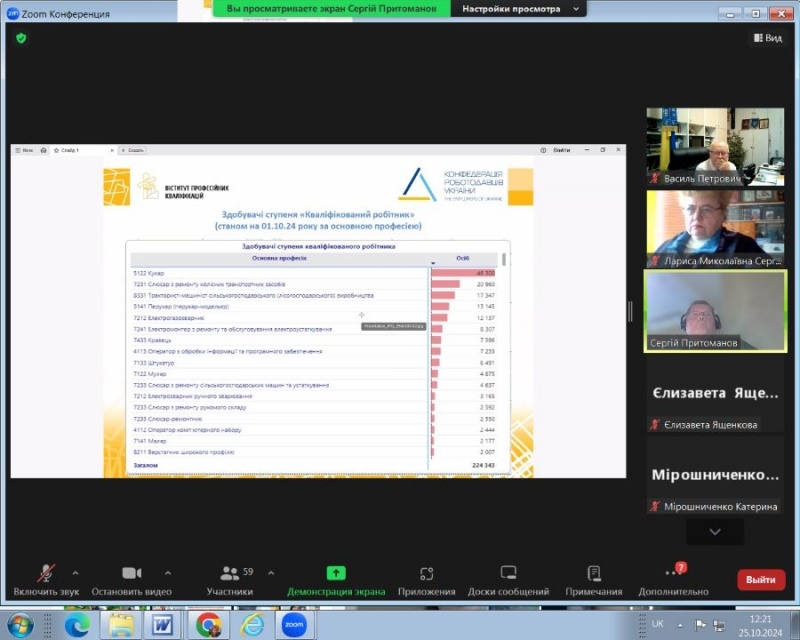800x640 pixels.
Task: Click the UK language indicator in tray
Action: pyautogui.click(x=657, y=624)
